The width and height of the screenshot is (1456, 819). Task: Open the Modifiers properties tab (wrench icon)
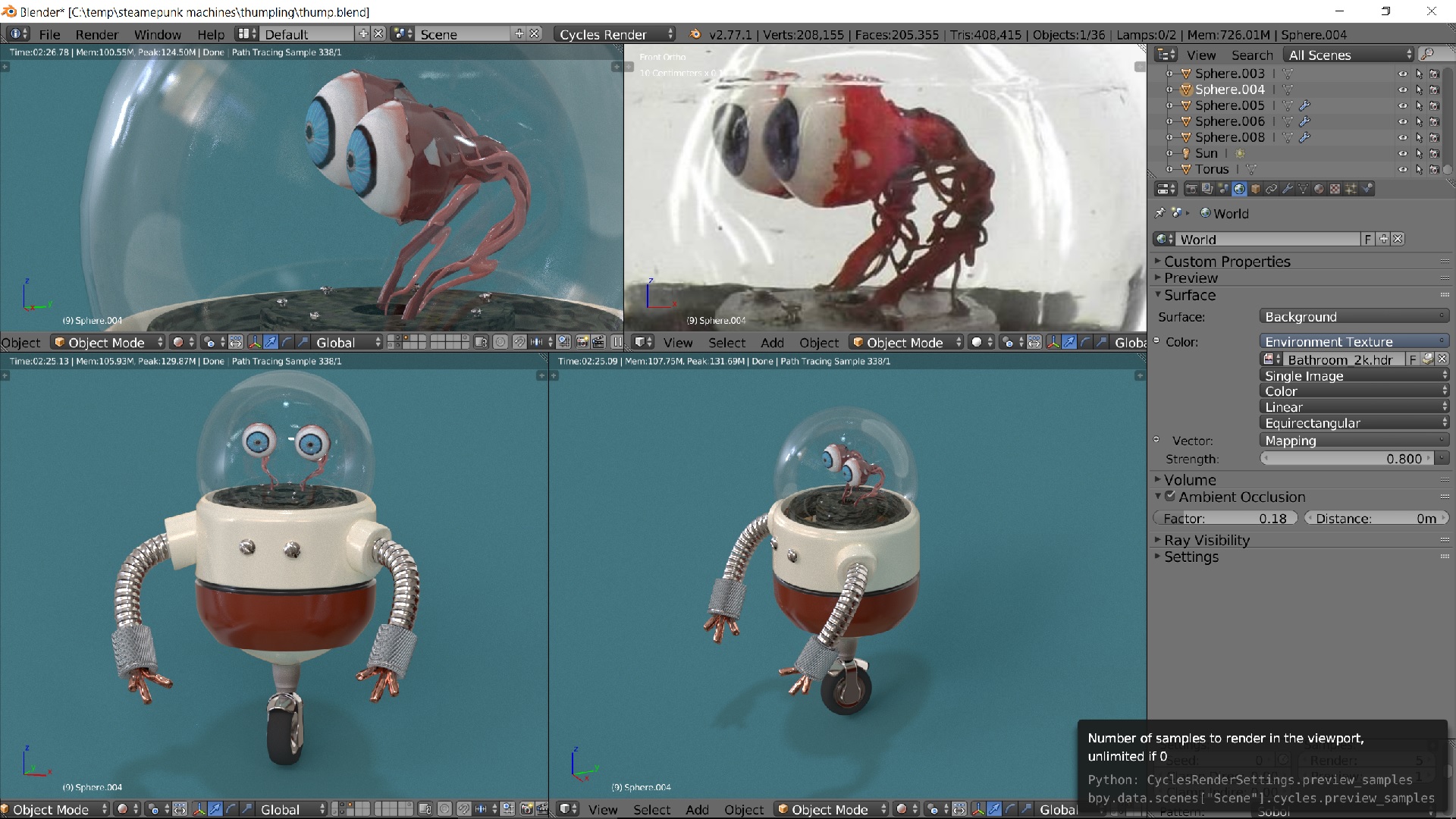point(1287,189)
